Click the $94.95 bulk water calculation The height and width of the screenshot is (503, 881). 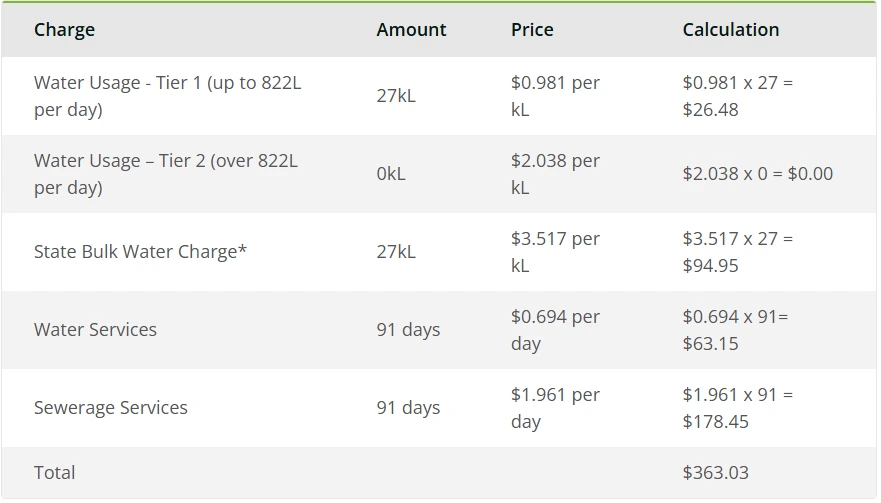coord(710,266)
